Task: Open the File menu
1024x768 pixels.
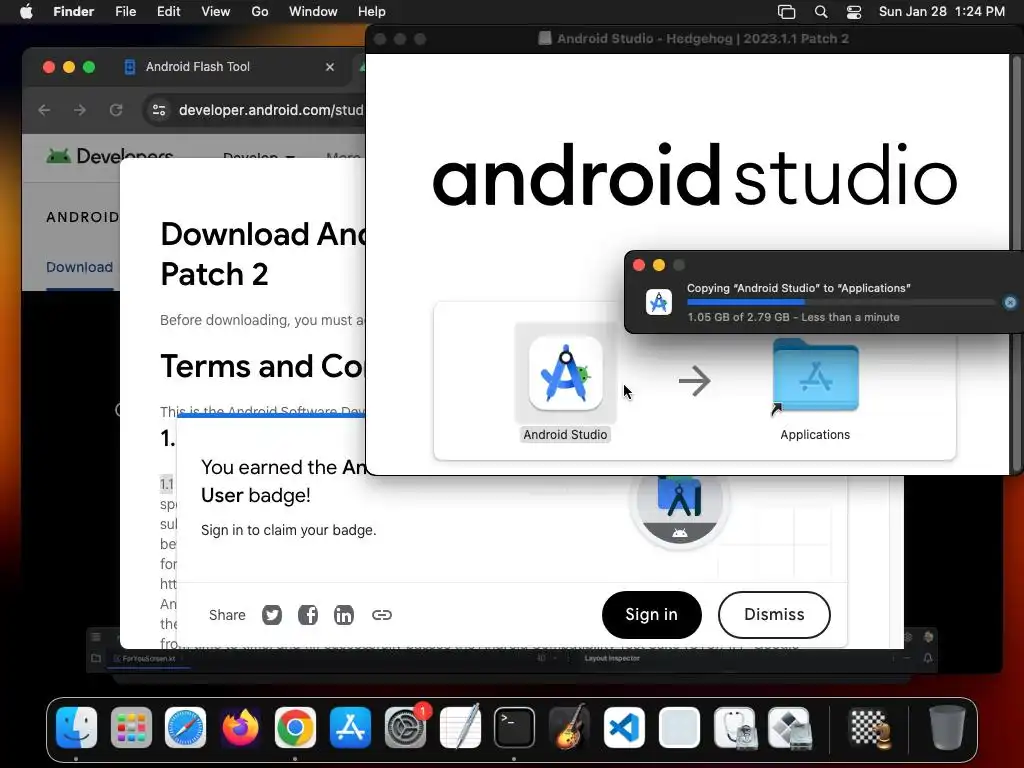Action: (125, 12)
